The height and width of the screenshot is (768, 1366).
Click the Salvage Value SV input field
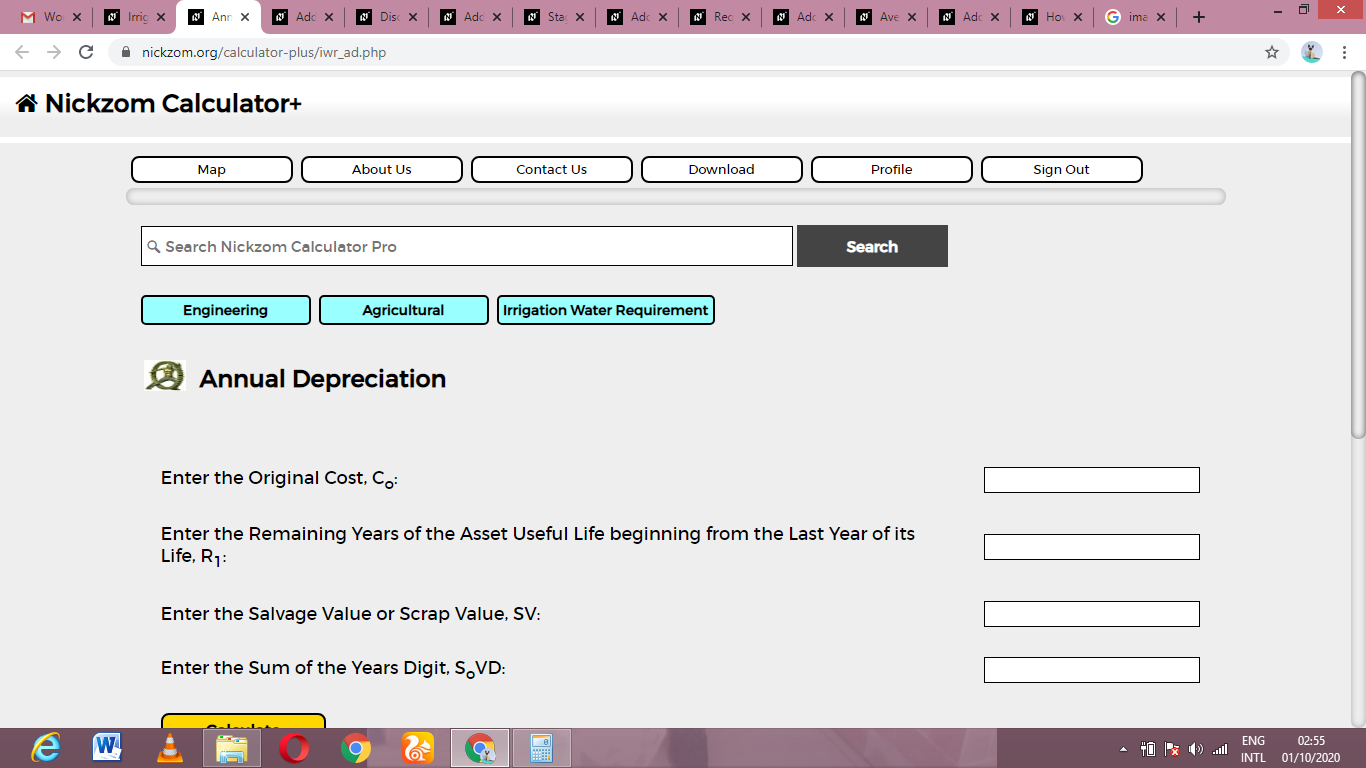coord(1092,614)
